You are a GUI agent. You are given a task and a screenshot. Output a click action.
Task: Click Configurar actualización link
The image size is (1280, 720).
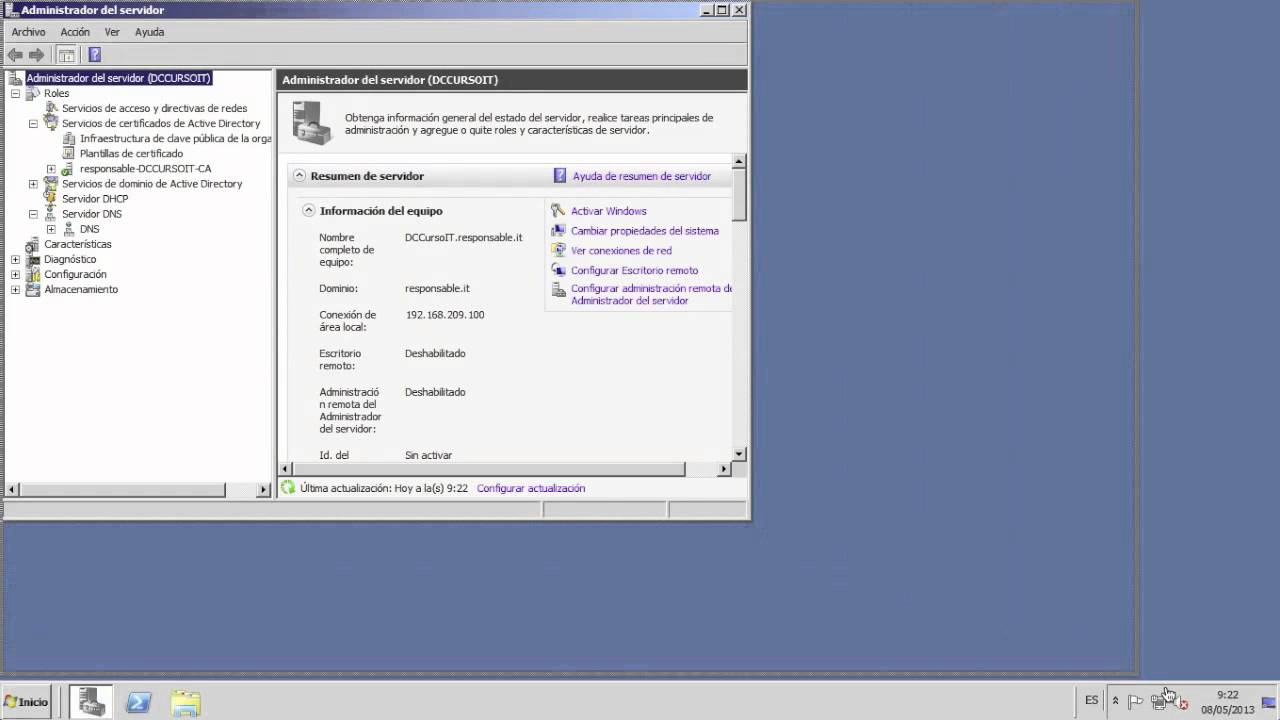531,488
